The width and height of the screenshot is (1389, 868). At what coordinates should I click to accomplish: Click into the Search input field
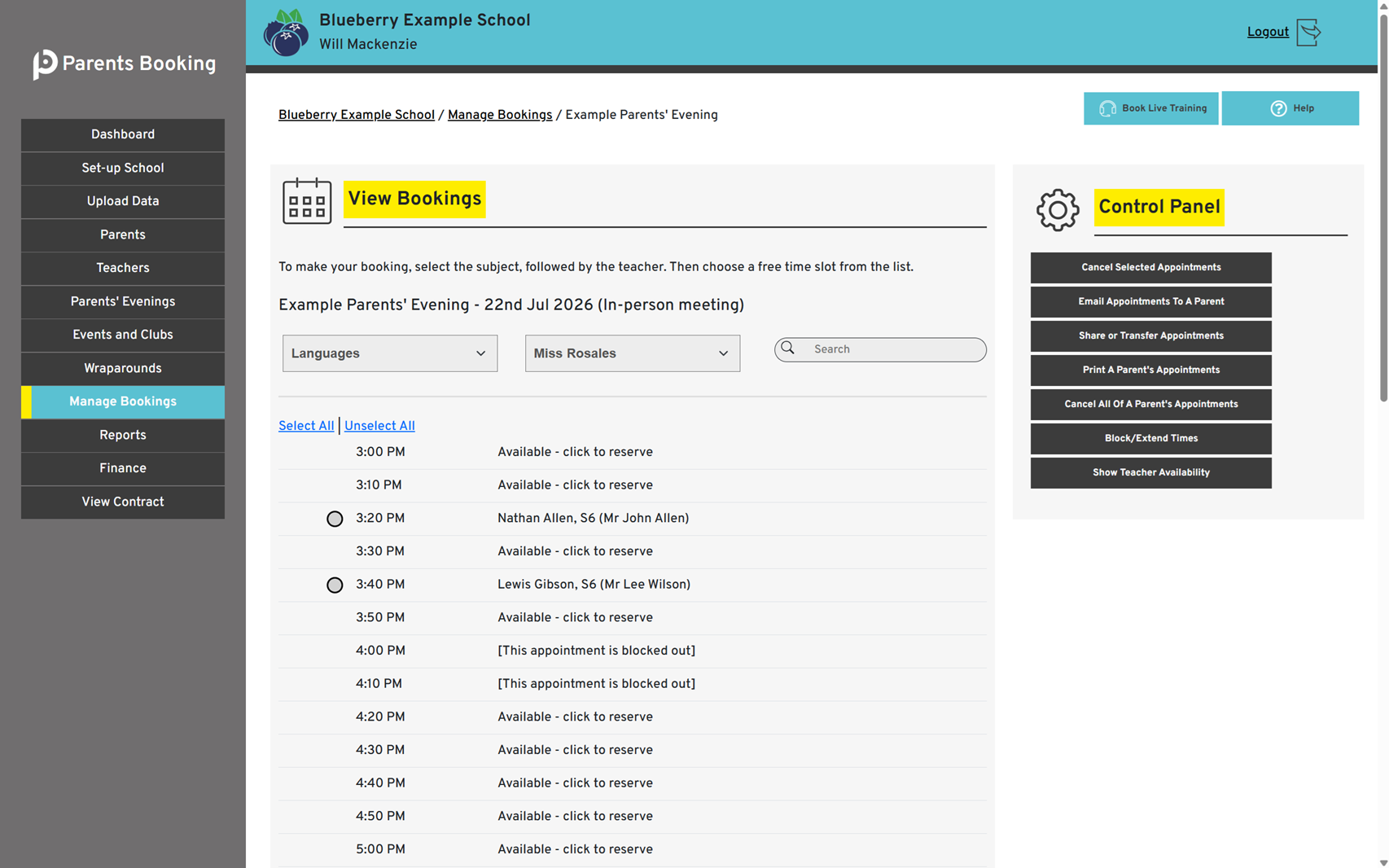880,349
